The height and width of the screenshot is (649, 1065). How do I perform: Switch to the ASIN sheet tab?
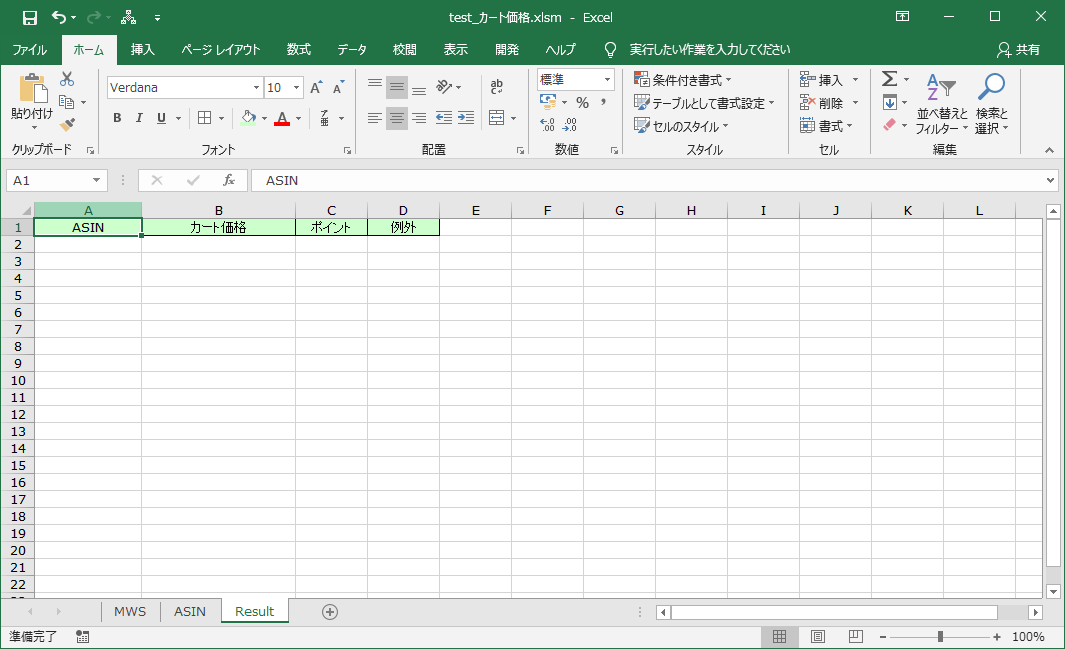point(189,611)
